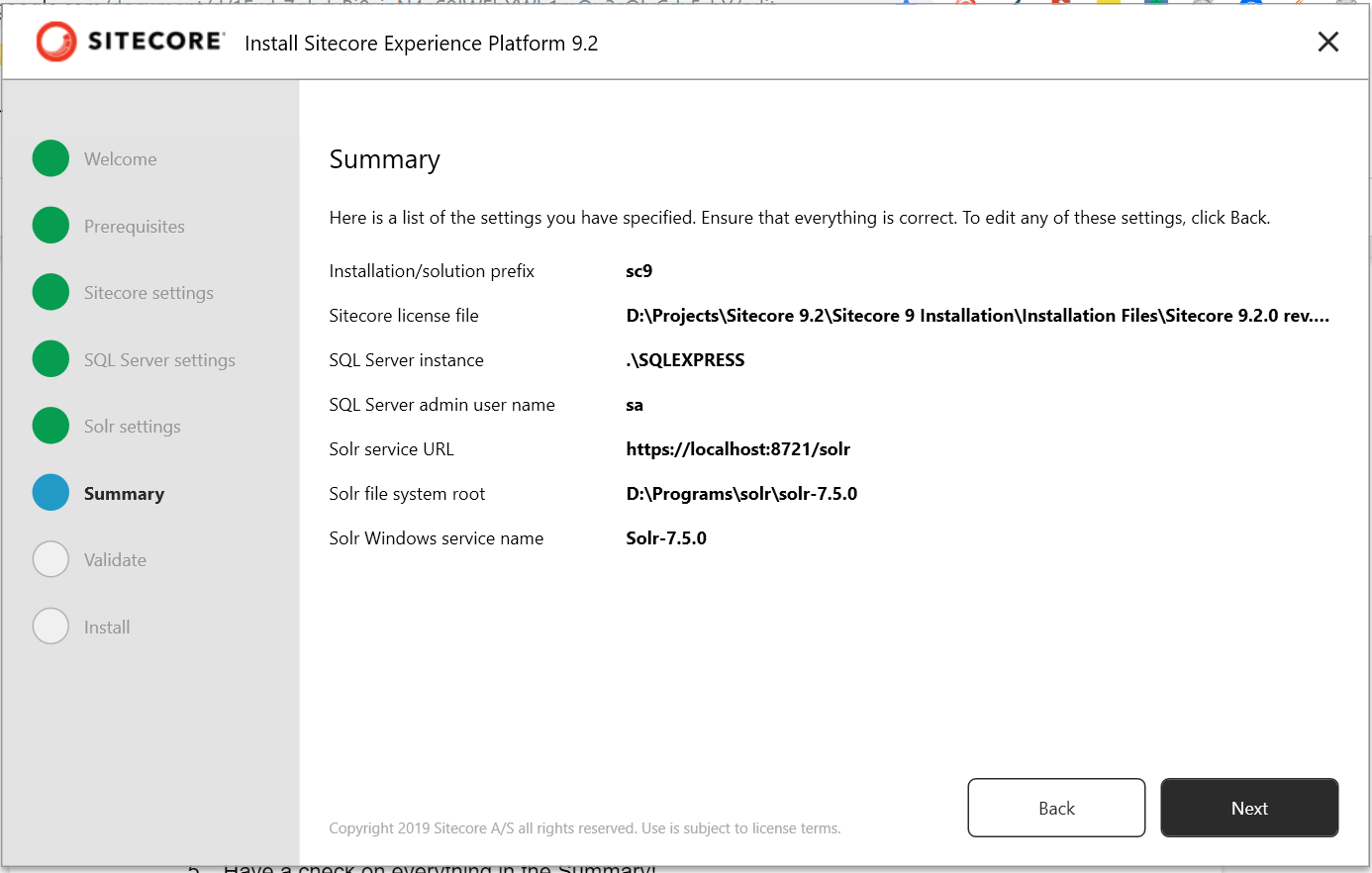1372x873 pixels.
Task: Click the prefix value 'sc9'
Action: pos(639,271)
